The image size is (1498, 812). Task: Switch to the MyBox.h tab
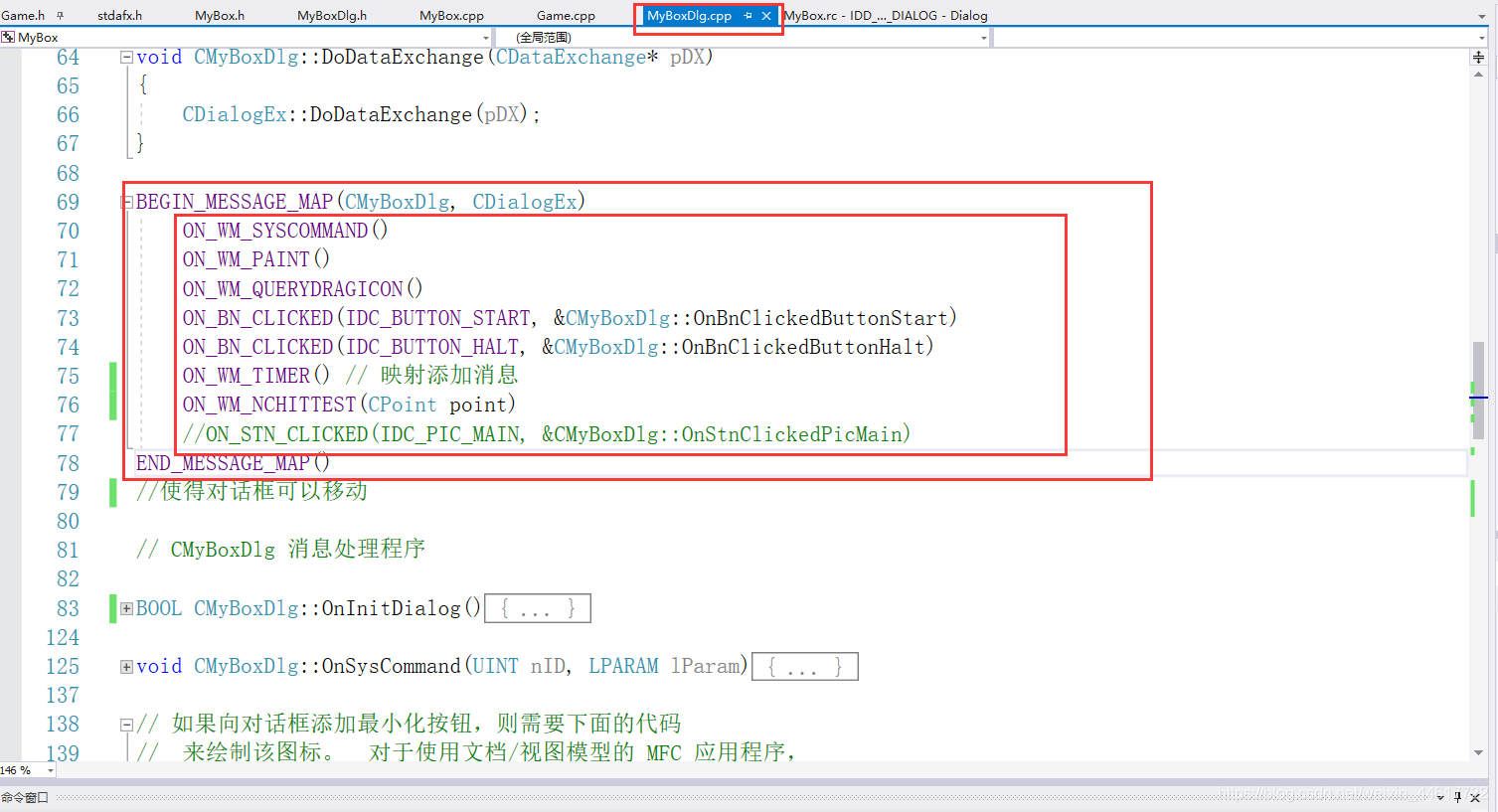pos(220,16)
